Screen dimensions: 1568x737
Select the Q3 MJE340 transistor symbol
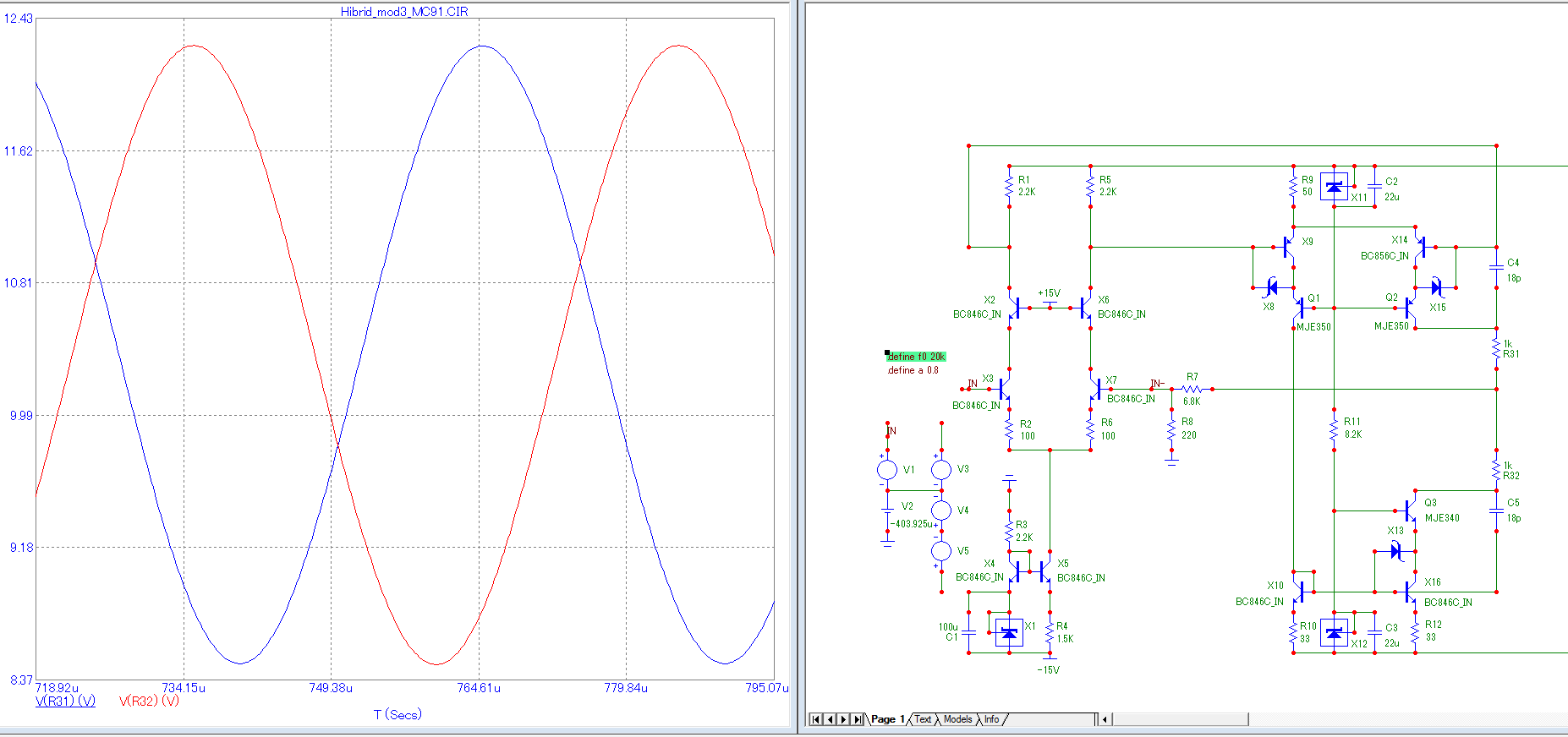click(x=1411, y=510)
